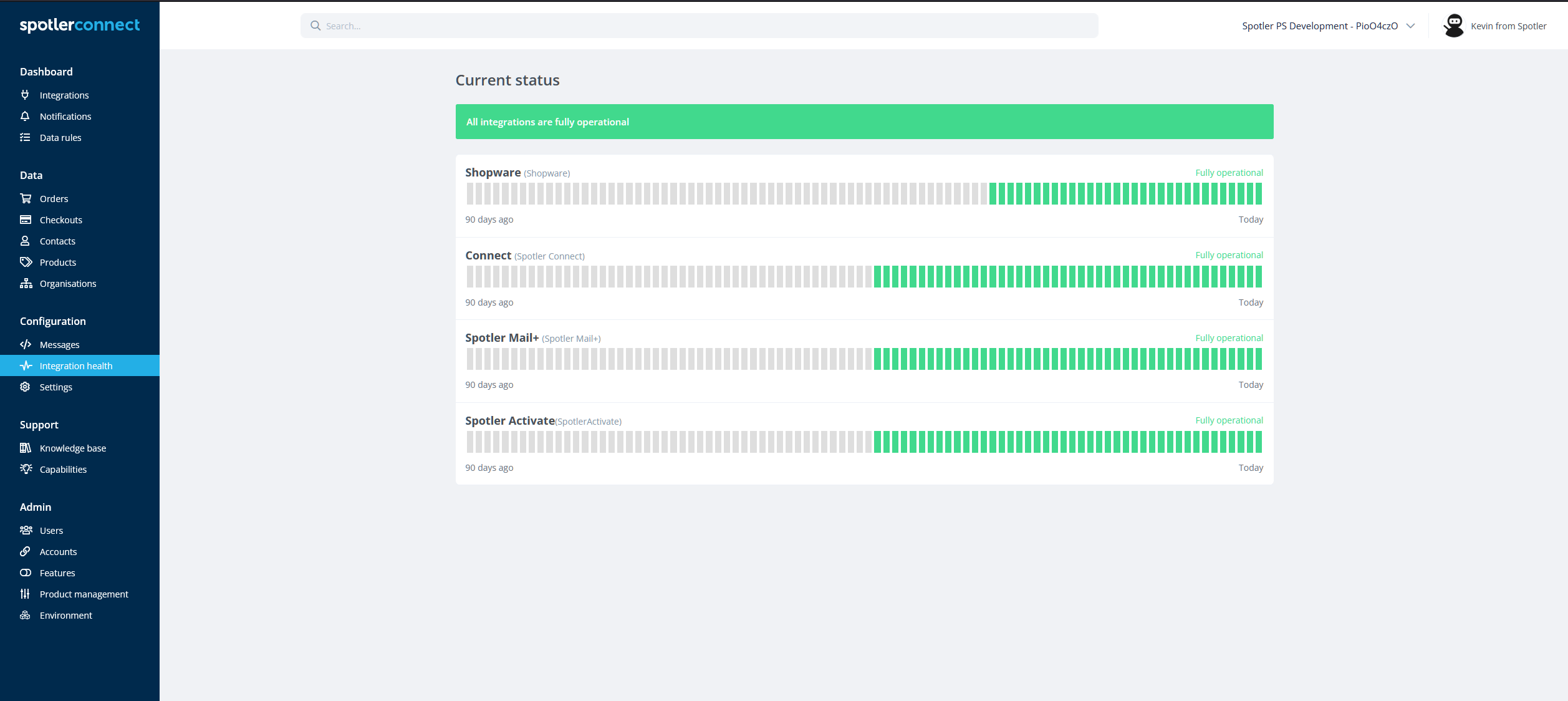
Task: Click the Integration health star icon
Action: click(x=26, y=366)
